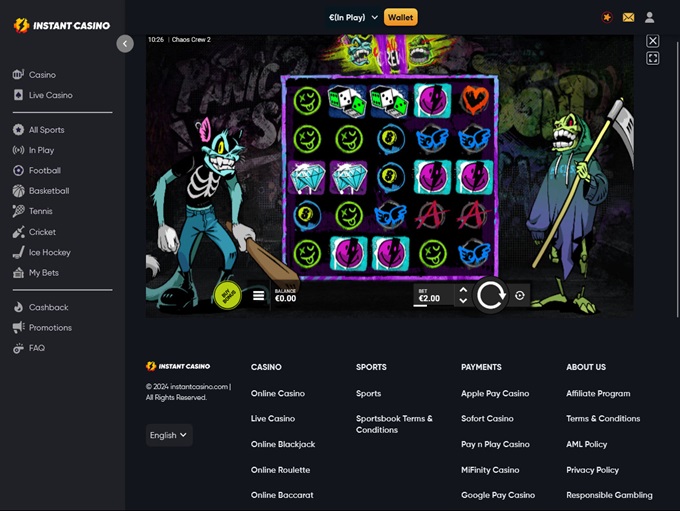Decrease the bet with the down arrow
The width and height of the screenshot is (680, 511).
(x=463, y=300)
